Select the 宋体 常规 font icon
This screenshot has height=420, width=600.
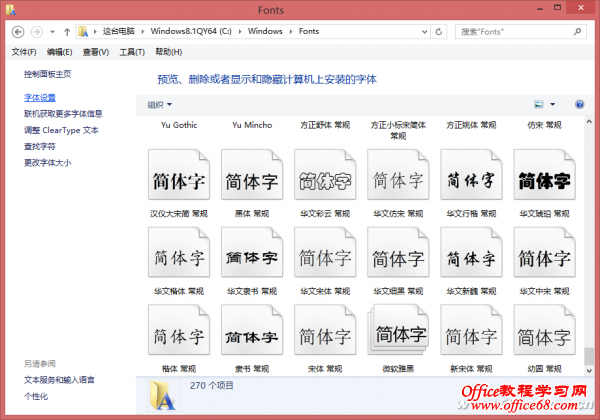click(x=325, y=330)
